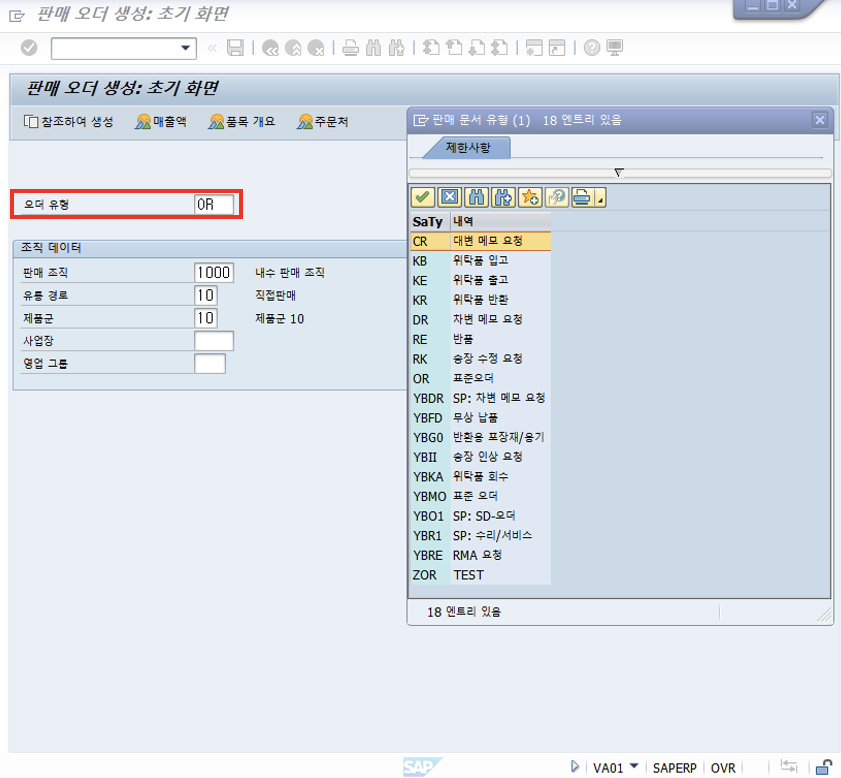Screen dimensions: 841x778
Task: Click the Add to Personal List star icon
Action: (x=530, y=197)
